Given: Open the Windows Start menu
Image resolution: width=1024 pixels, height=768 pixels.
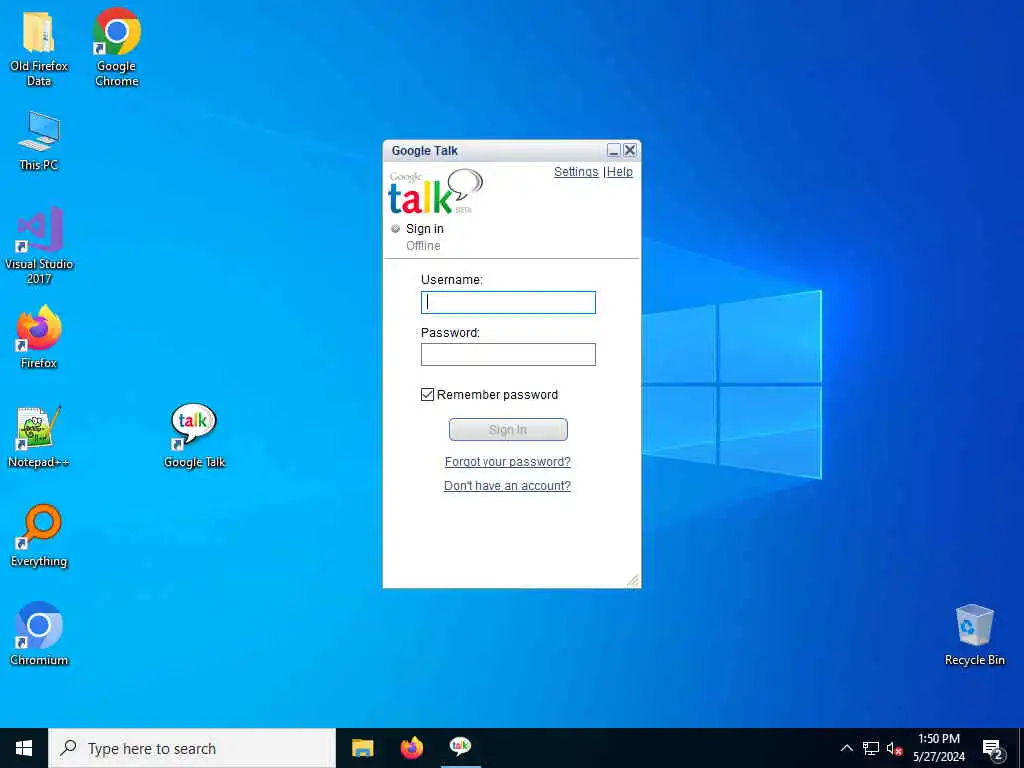Looking at the screenshot, I should (x=24, y=748).
